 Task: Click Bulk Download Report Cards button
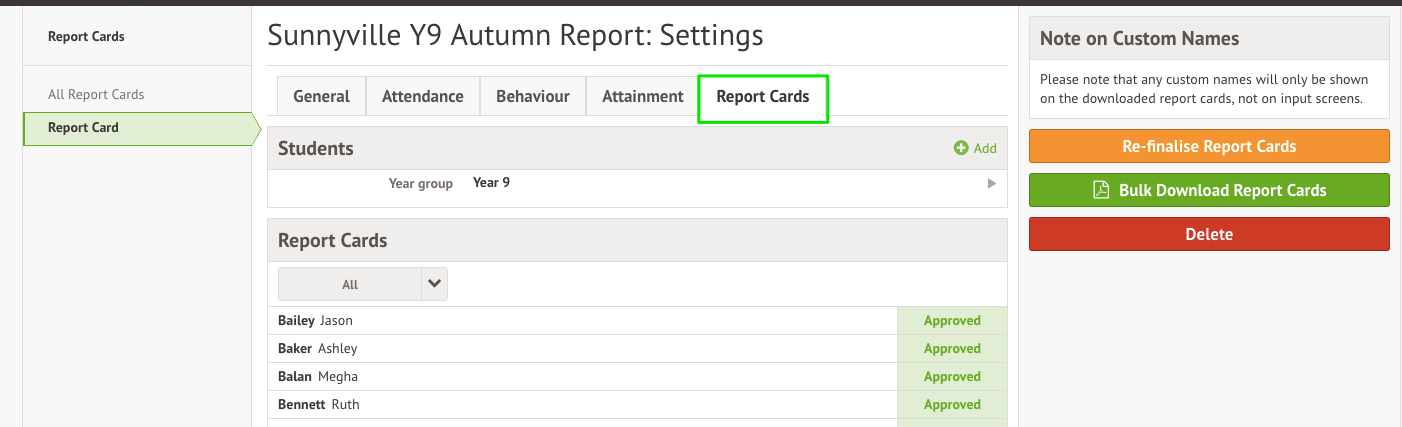pos(1209,190)
